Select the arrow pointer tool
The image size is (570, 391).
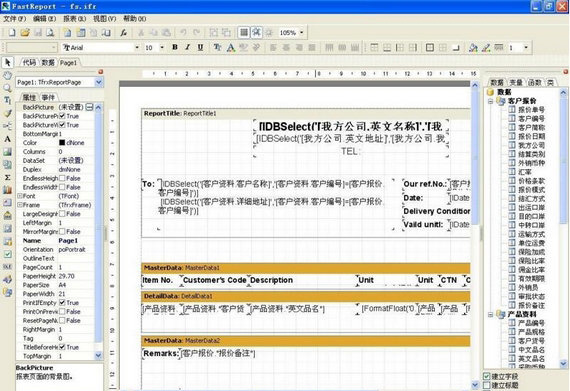point(8,63)
